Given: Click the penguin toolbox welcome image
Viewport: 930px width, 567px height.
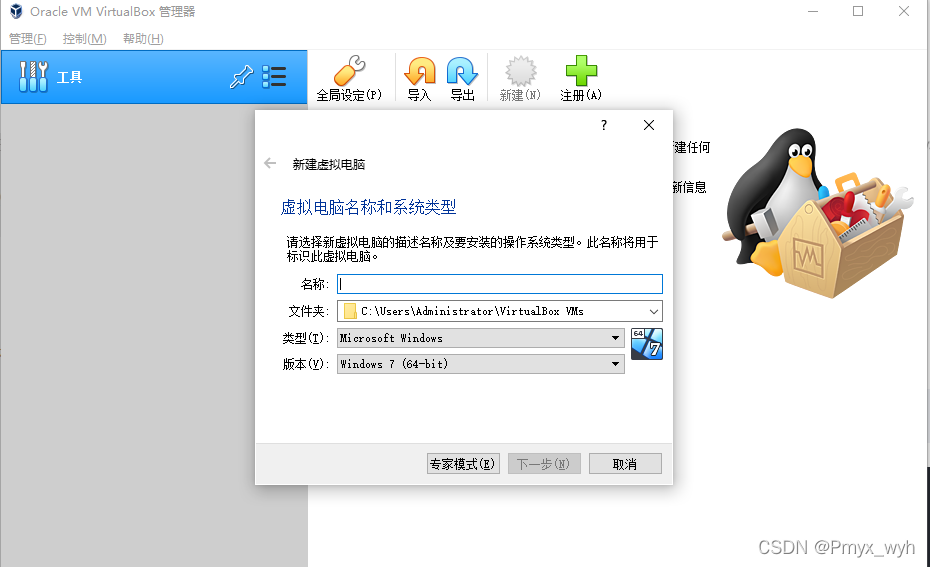Looking at the screenshot, I should click(x=817, y=212).
